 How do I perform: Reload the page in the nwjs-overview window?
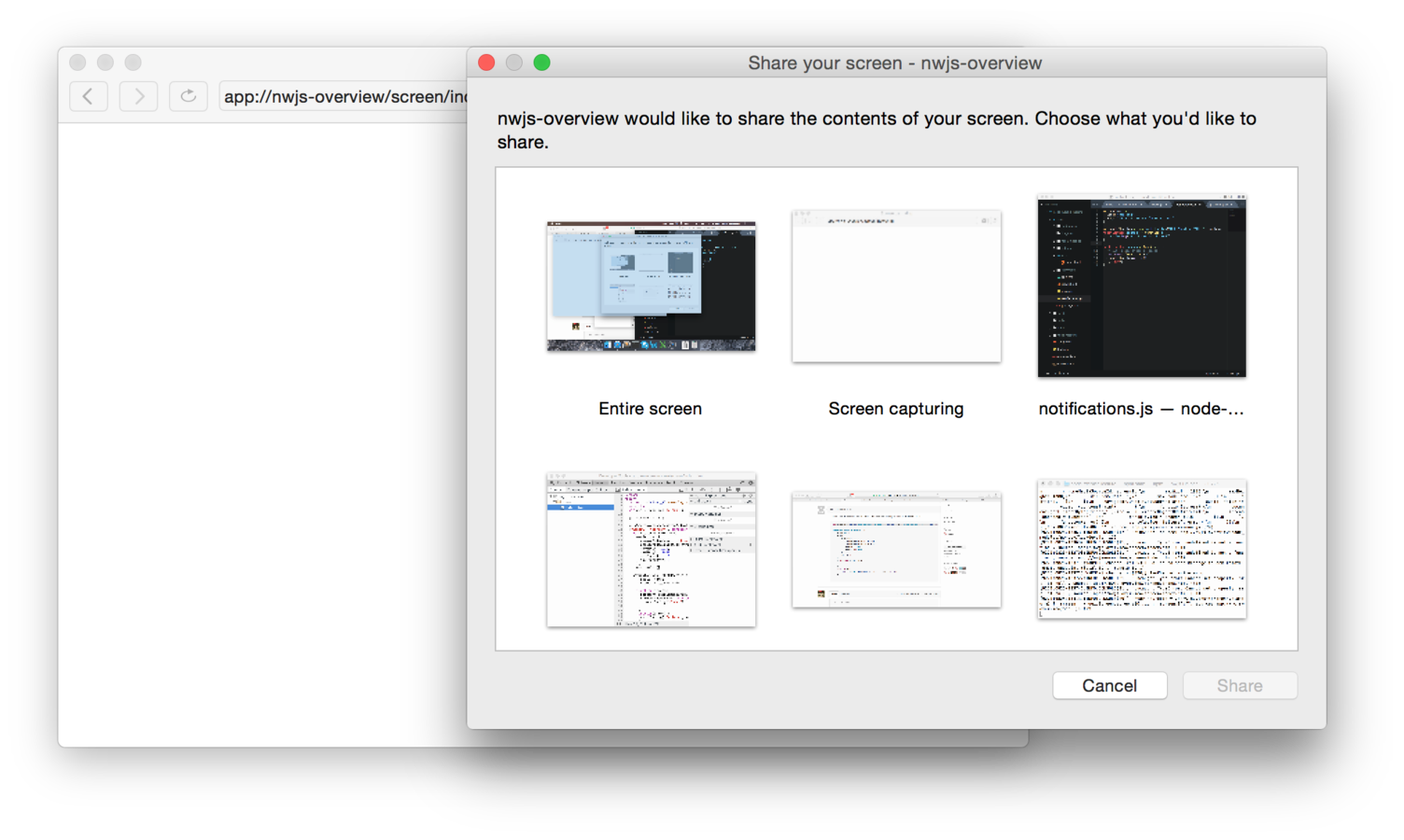click(x=189, y=96)
